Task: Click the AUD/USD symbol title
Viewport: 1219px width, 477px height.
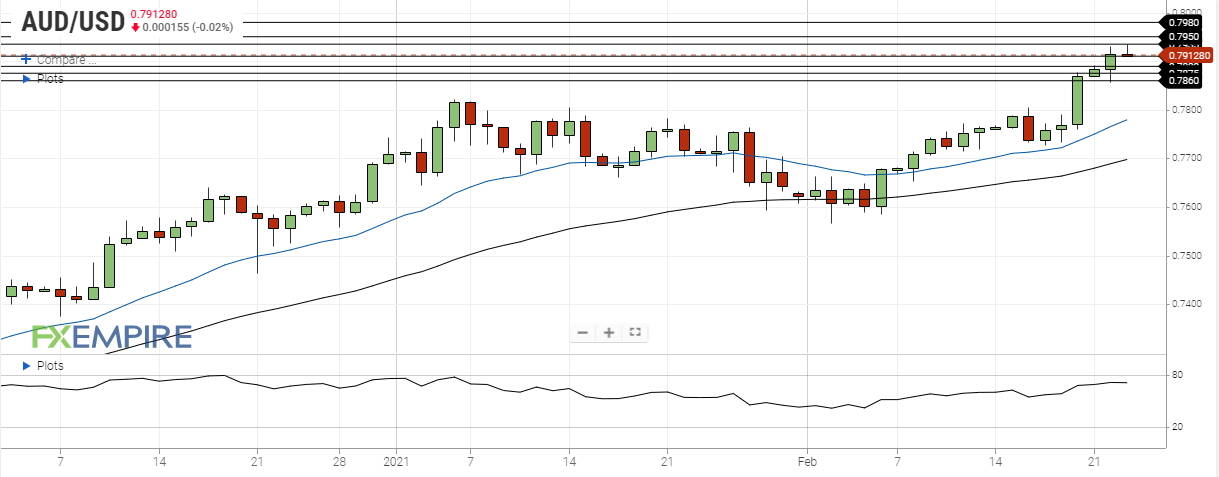Action: click(x=71, y=20)
